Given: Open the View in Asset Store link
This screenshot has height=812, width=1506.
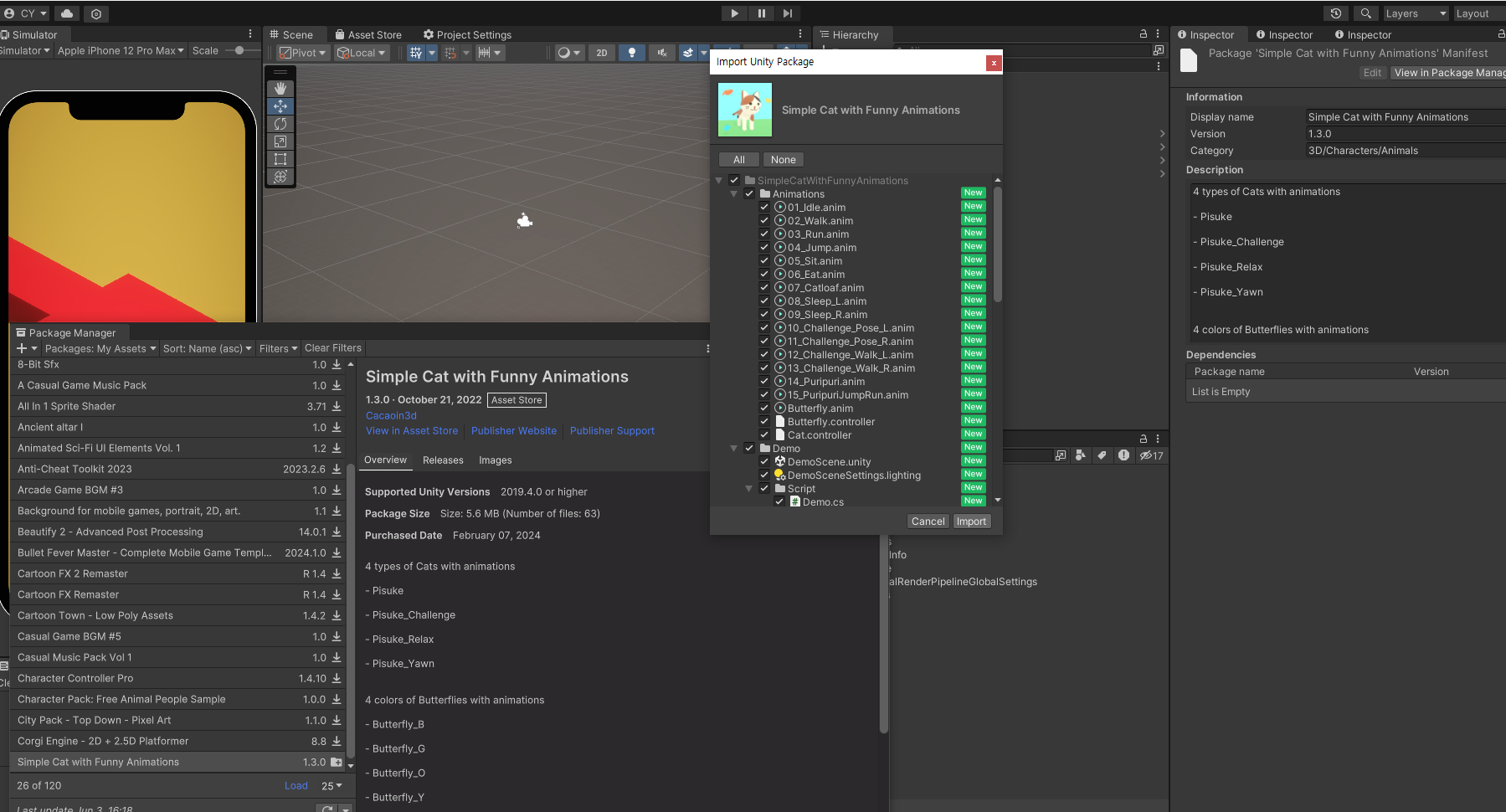Looking at the screenshot, I should [x=412, y=431].
